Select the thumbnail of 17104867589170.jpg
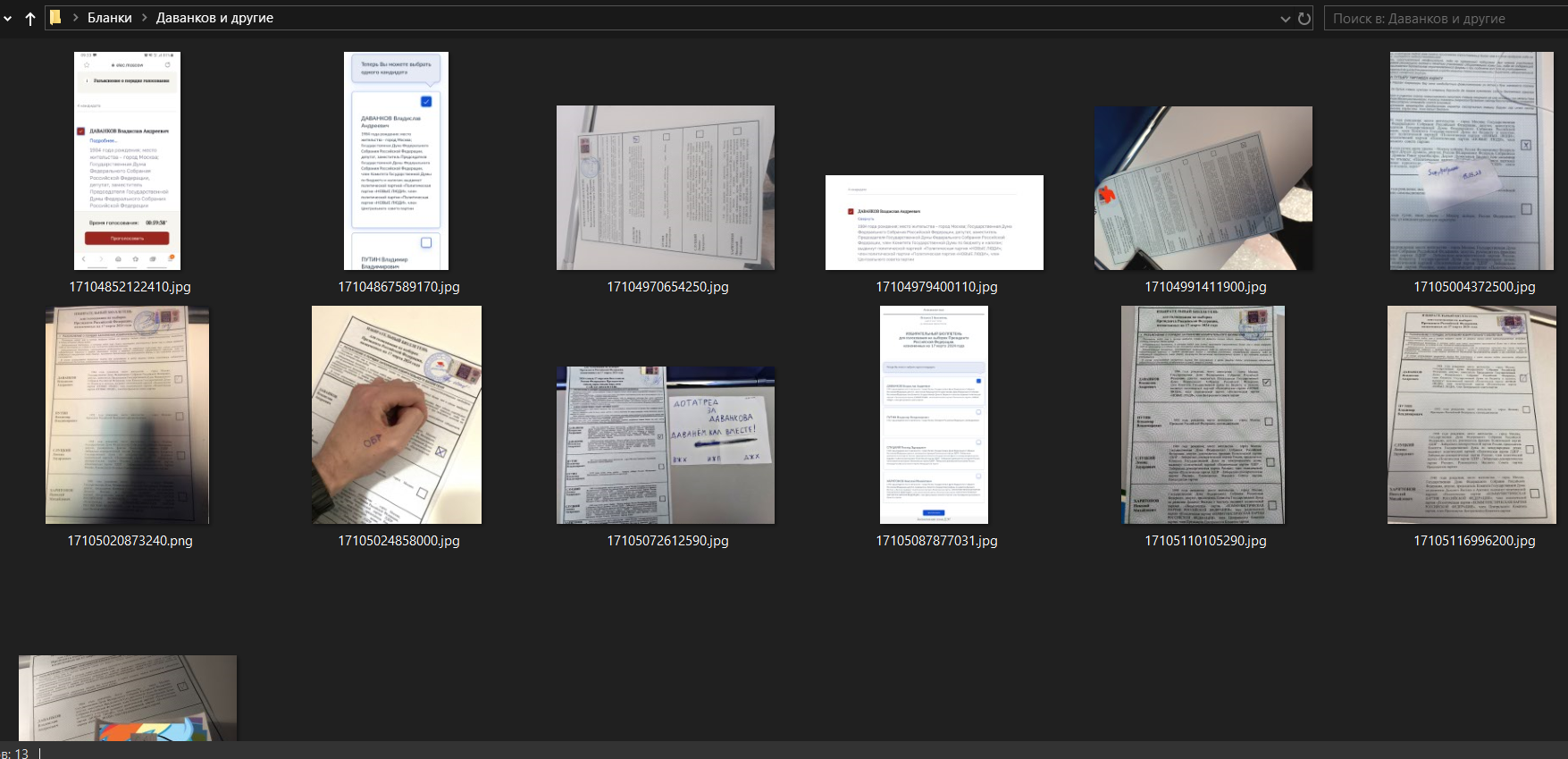Screen dimensions: 1568x759 (x=396, y=161)
